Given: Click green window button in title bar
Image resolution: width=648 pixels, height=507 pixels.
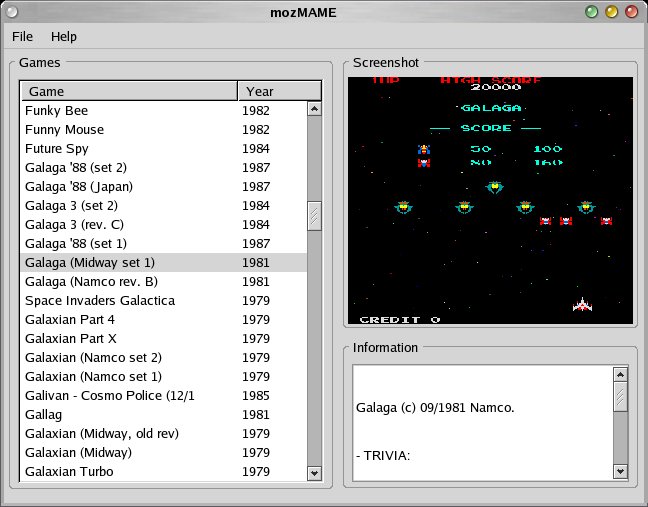Looking at the screenshot, I should tap(591, 12).
